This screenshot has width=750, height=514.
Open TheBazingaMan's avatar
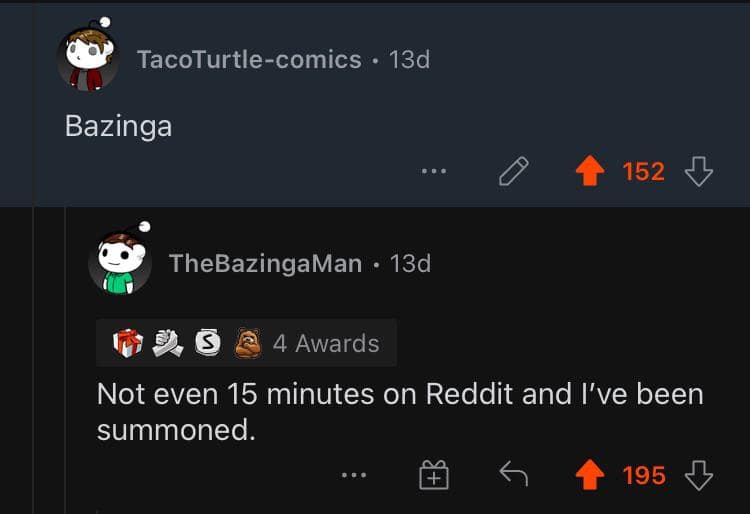[120, 261]
